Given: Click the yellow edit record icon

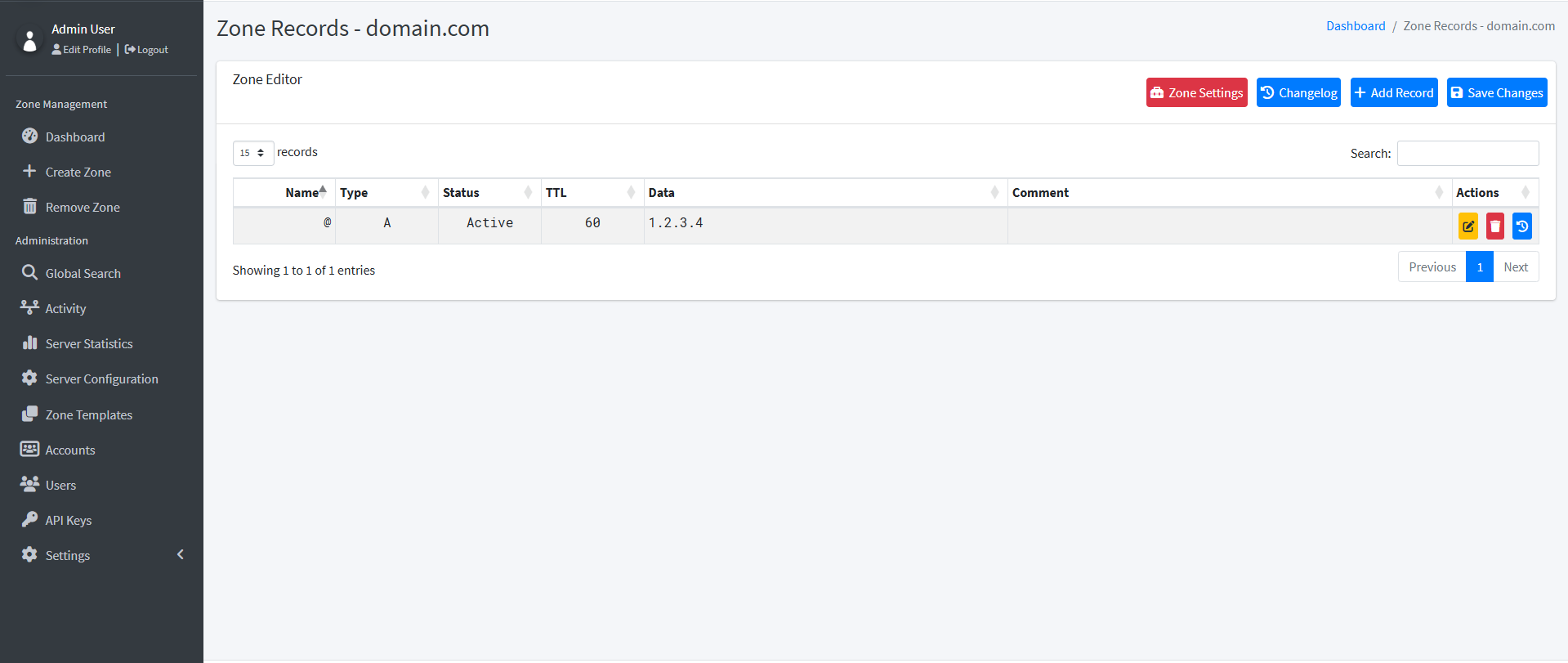Looking at the screenshot, I should [1468, 226].
